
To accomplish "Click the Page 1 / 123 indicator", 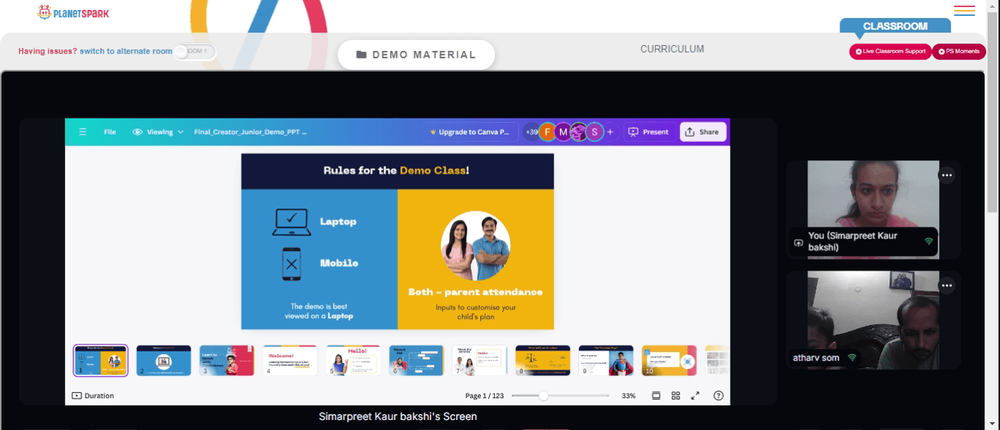I will [485, 396].
